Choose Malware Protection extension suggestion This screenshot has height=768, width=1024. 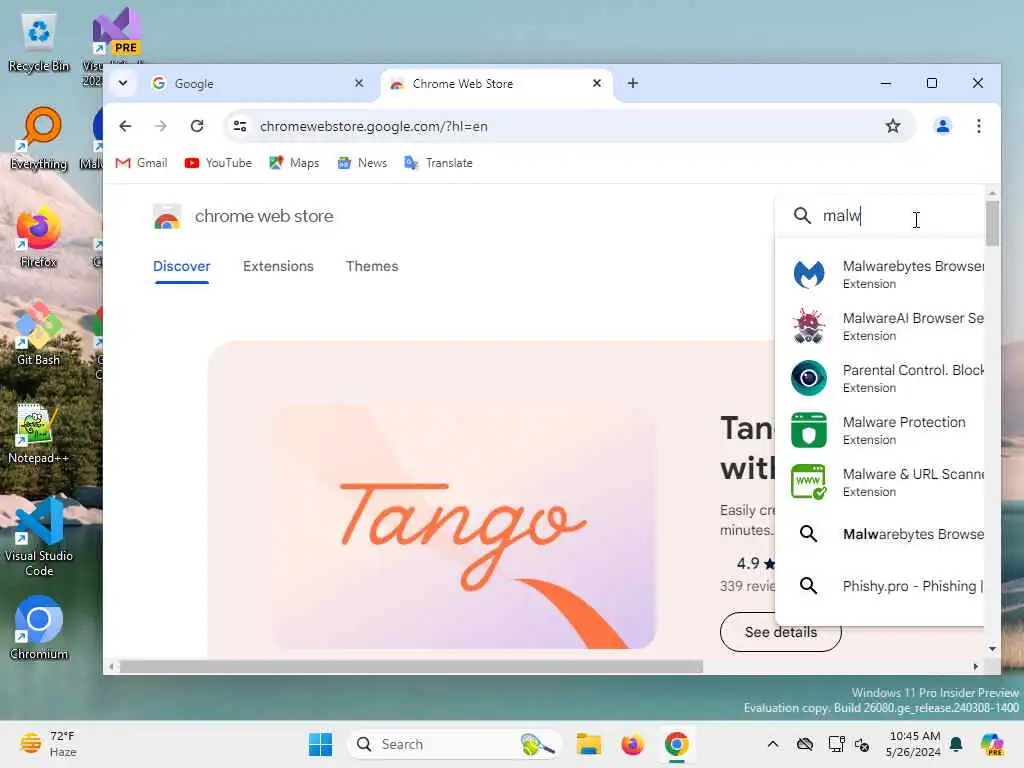click(880, 430)
